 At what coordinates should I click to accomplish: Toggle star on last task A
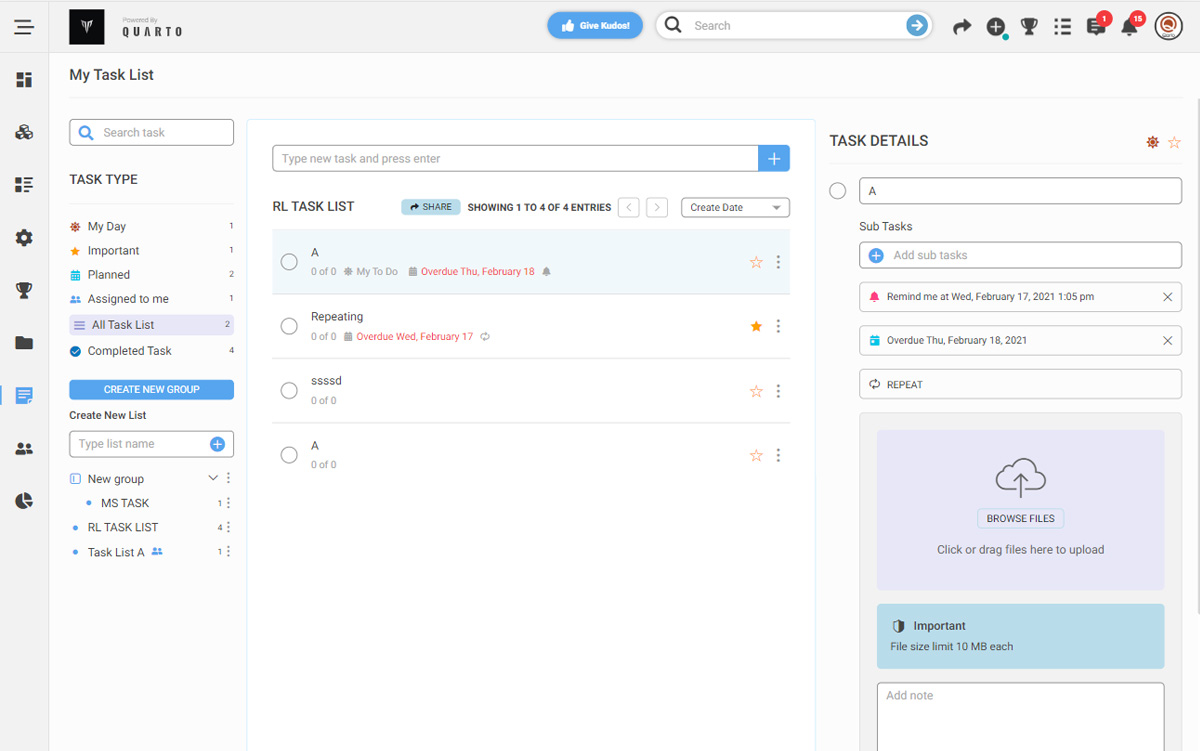pos(756,455)
